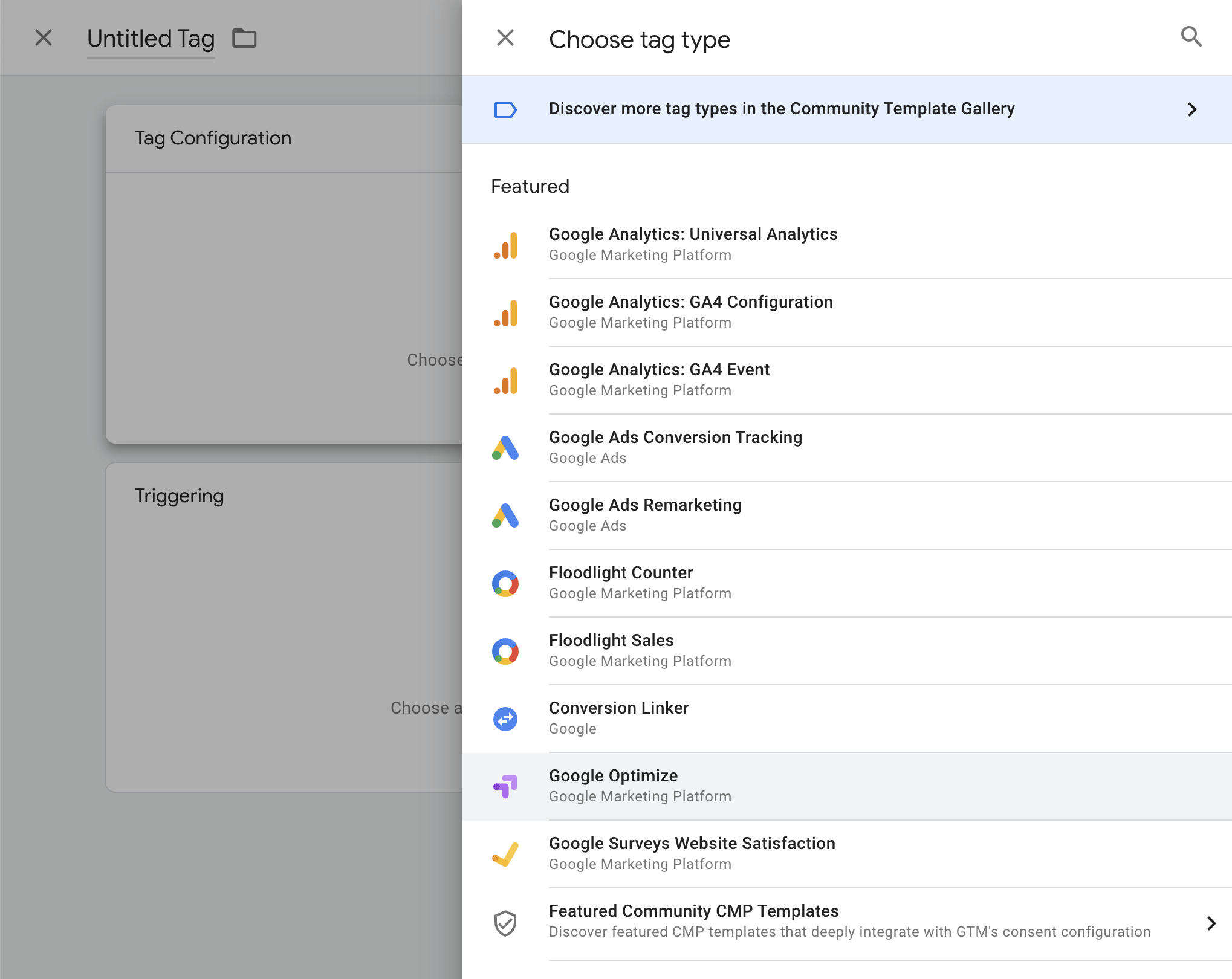Image resolution: width=1232 pixels, height=979 pixels.
Task: Click the Tag Configuration card
Action: pyautogui.click(x=284, y=274)
